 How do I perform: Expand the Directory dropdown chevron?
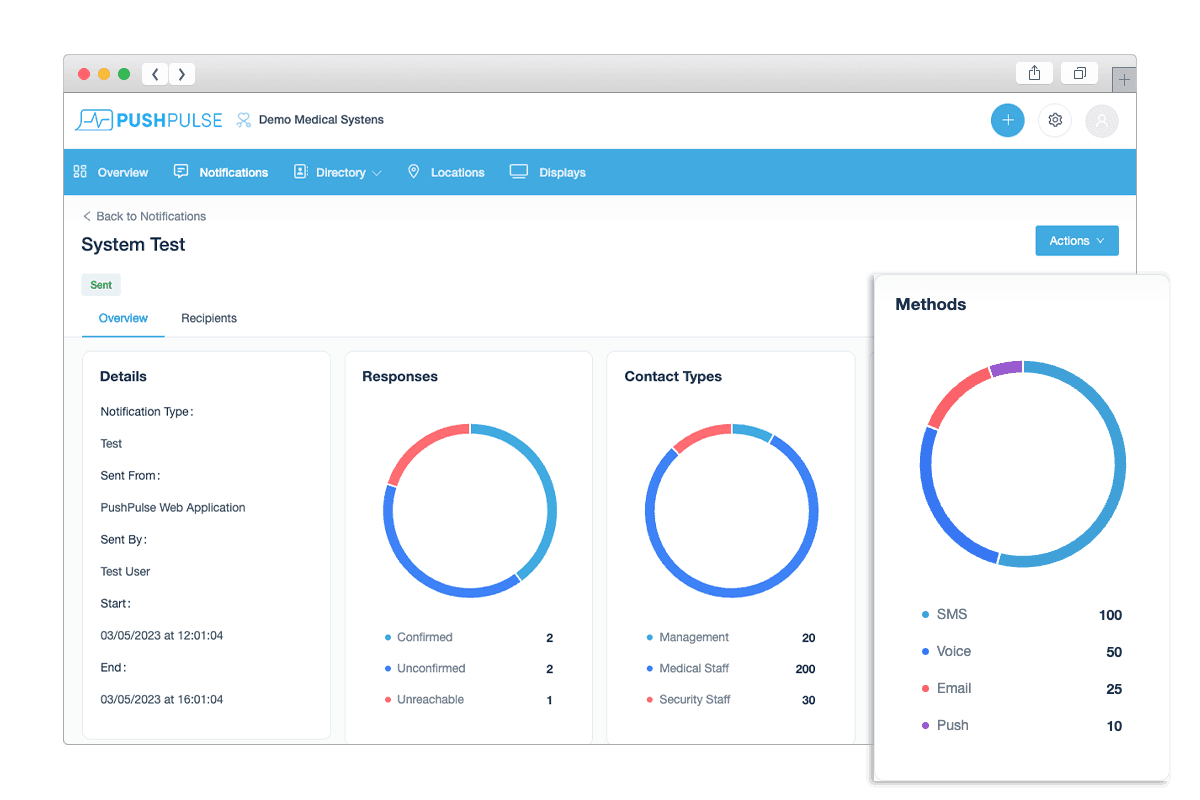(377, 173)
